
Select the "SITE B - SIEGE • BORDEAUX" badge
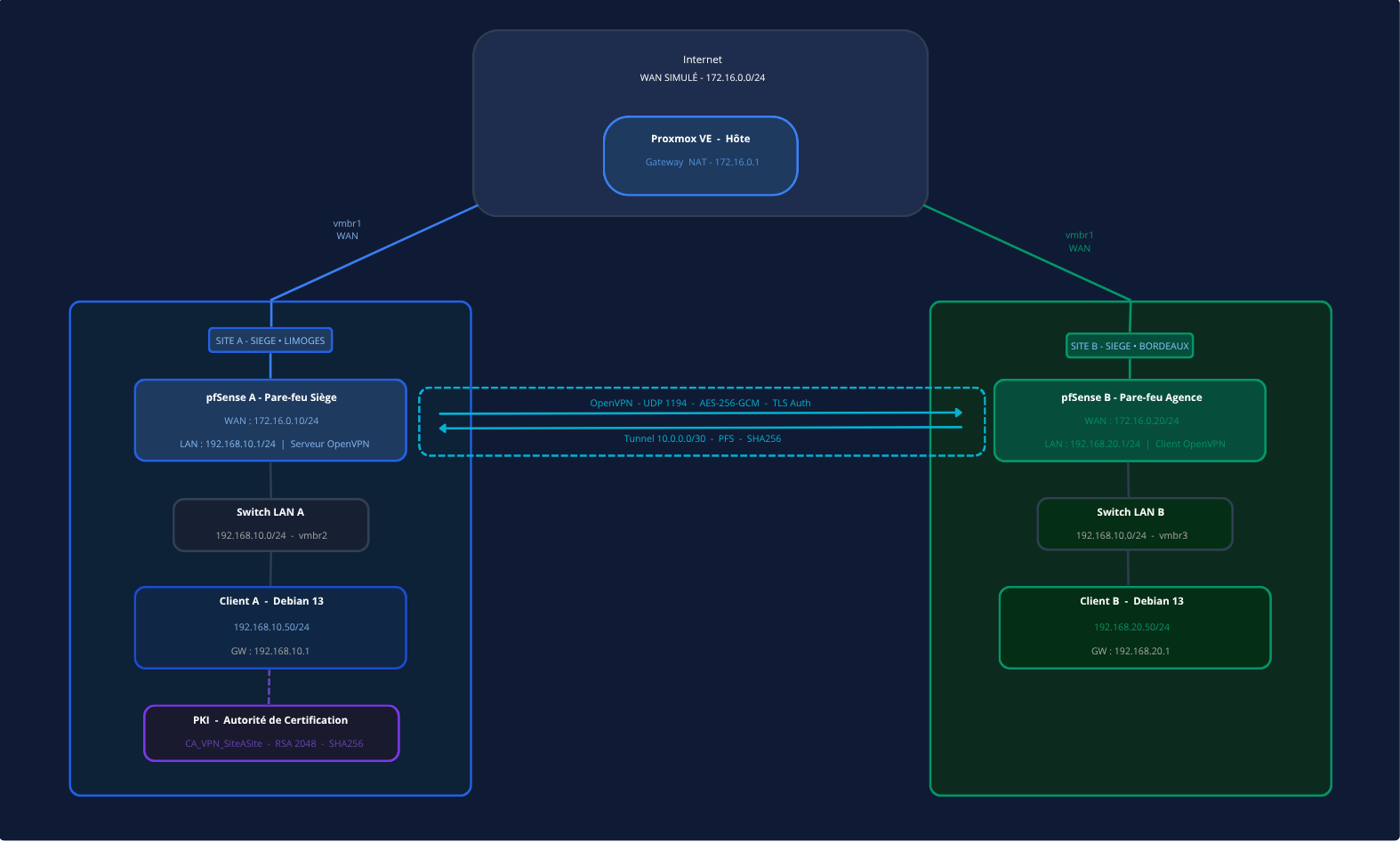click(1130, 346)
